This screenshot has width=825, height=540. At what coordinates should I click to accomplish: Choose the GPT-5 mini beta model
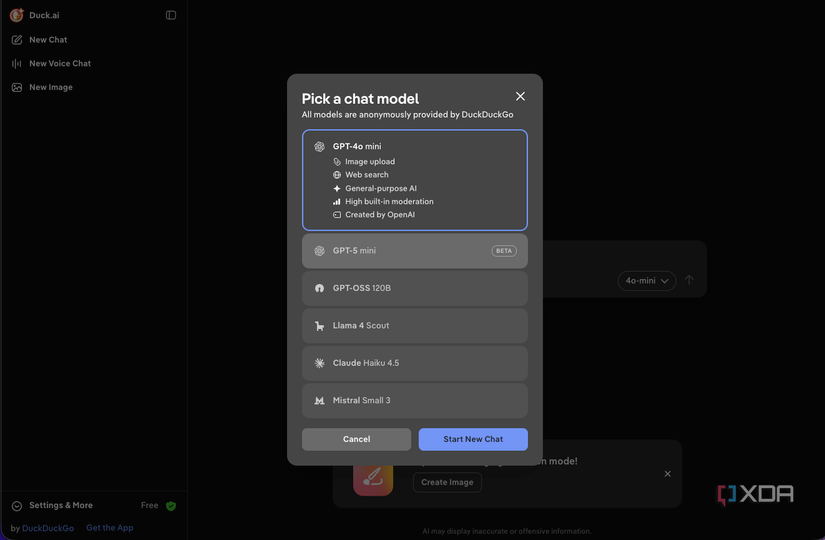tap(414, 251)
